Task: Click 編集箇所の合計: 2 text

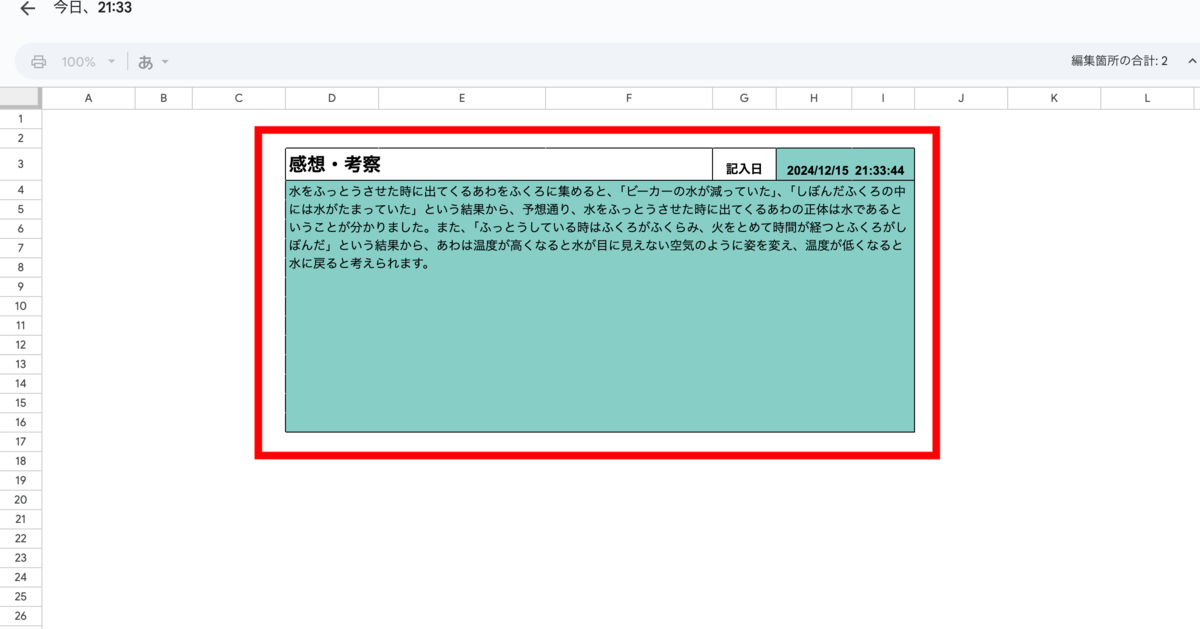Action: pyautogui.click(x=1119, y=61)
